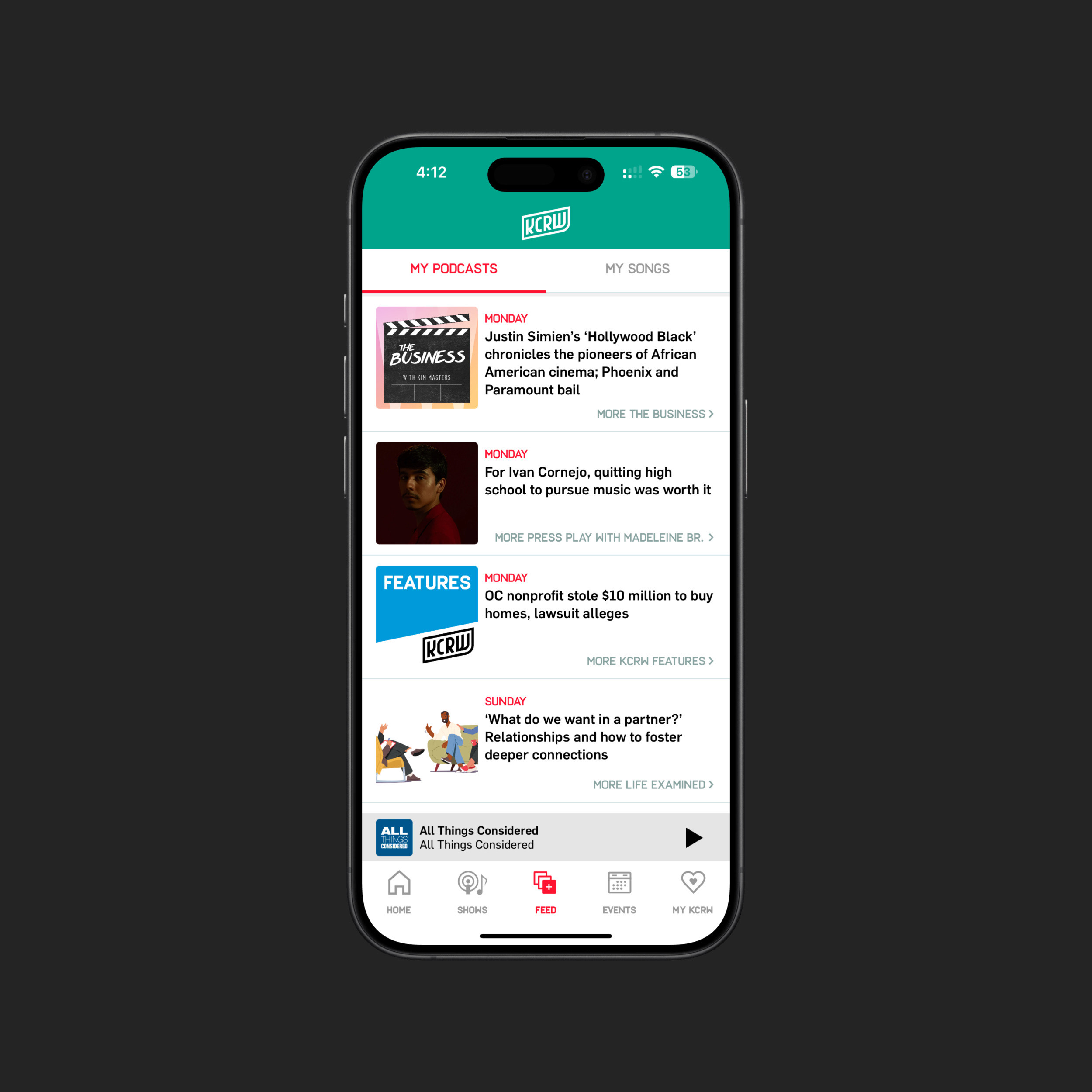Screen dimensions: 1092x1092
Task: Tap the KCRW logo at top
Action: tap(546, 223)
